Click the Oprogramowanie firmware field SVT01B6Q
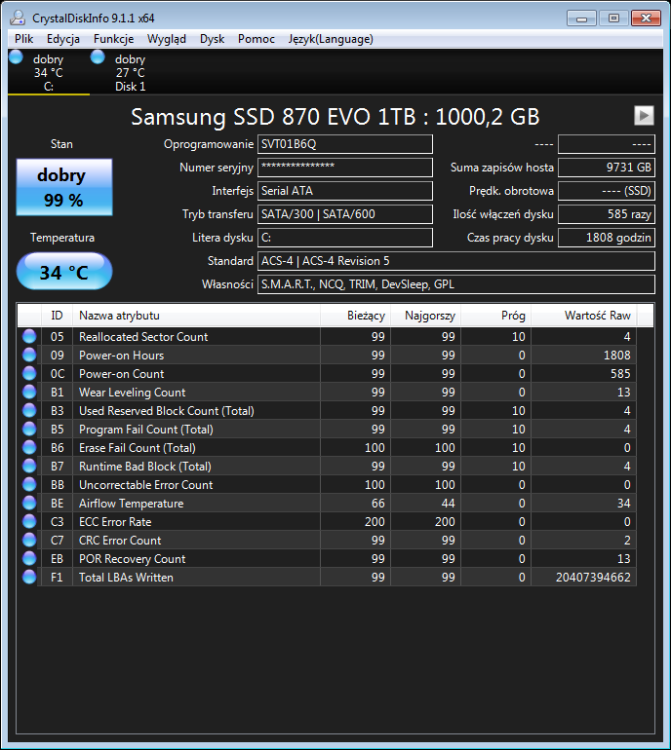The width and height of the screenshot is (671, 750). point(344,144)
